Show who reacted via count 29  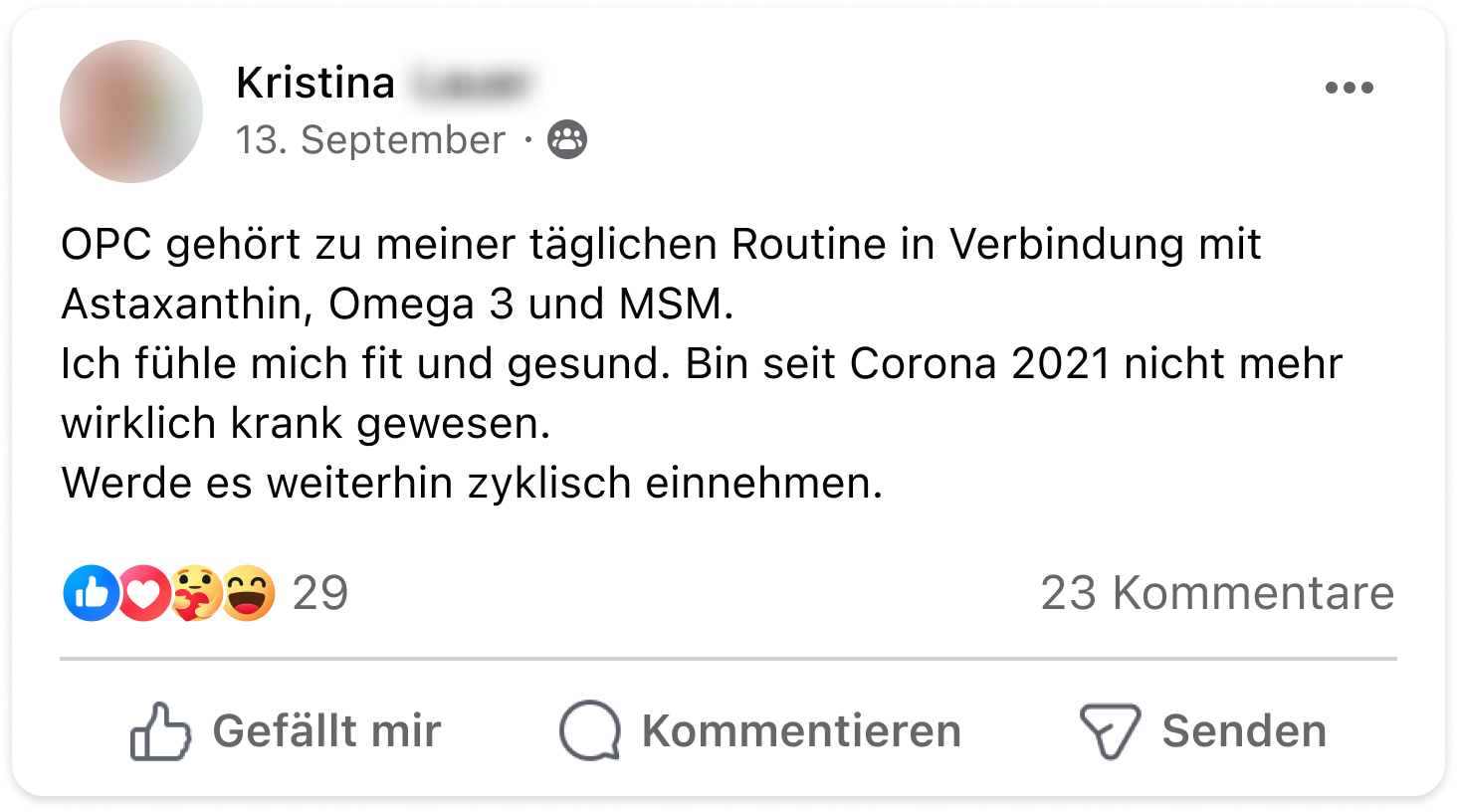pos(320,593)
